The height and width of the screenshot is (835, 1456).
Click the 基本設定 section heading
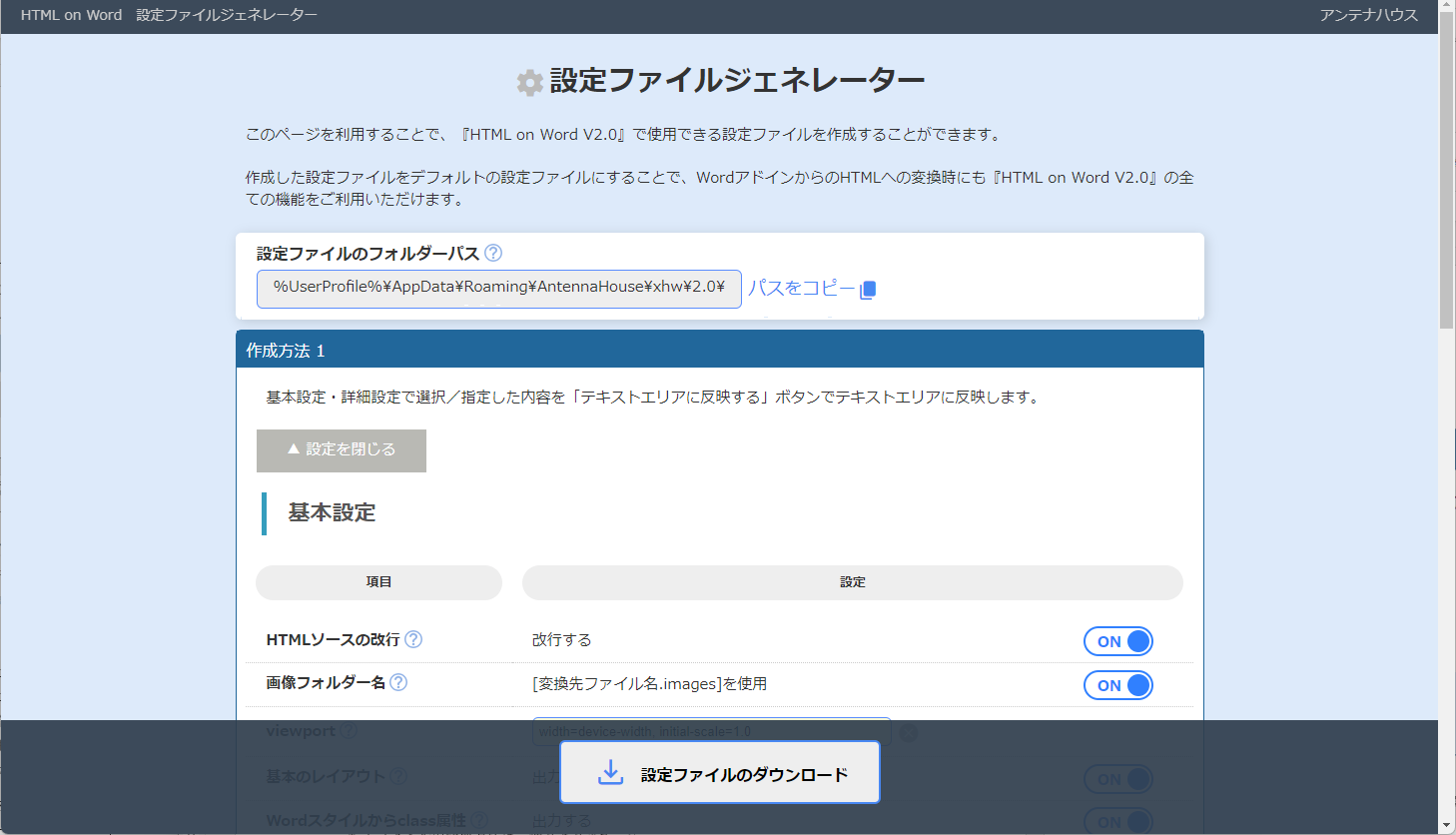coord(332,512)
